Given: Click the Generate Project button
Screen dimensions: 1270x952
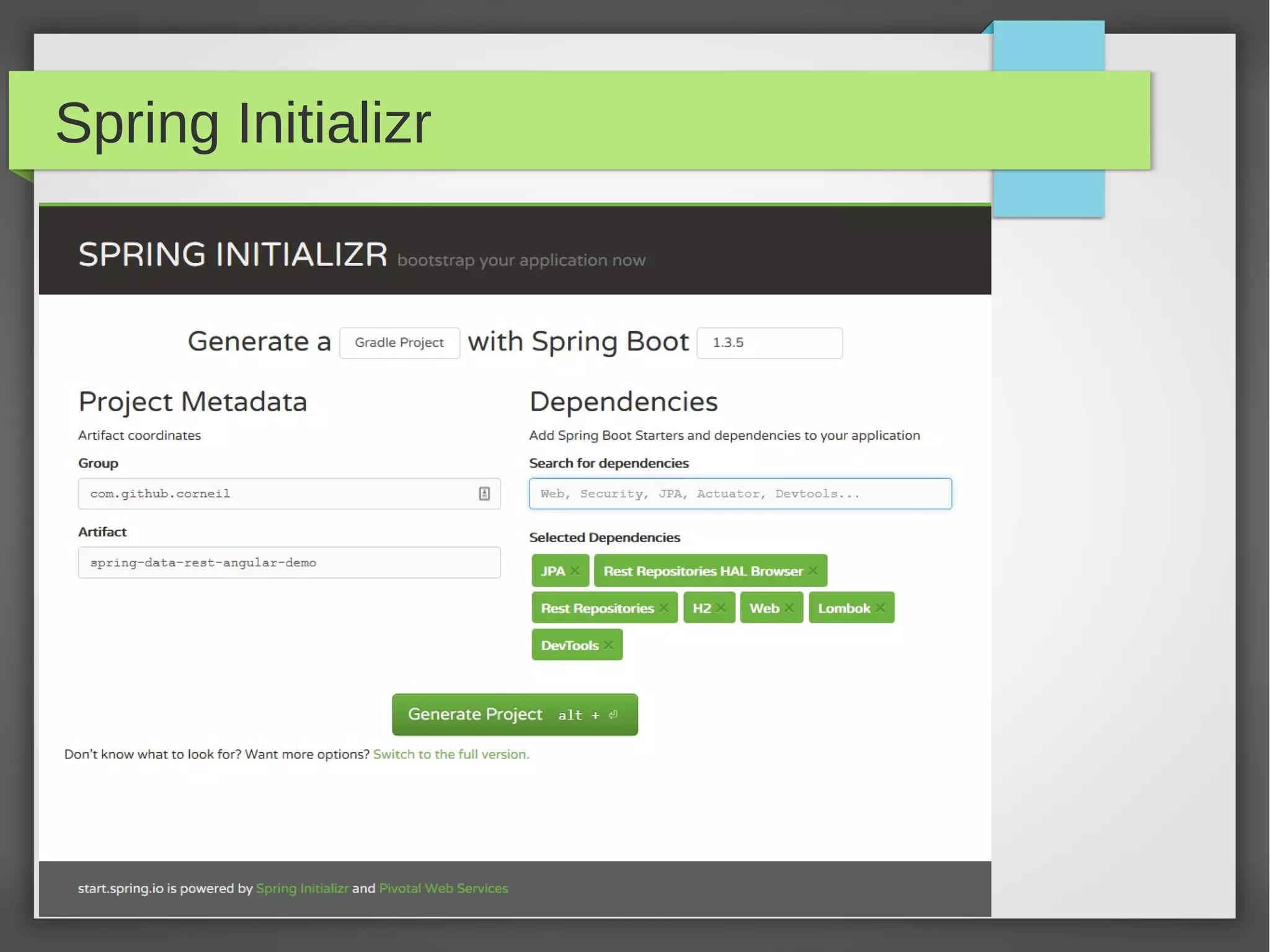Looking at the screenshot, I should tap(515, 714).
